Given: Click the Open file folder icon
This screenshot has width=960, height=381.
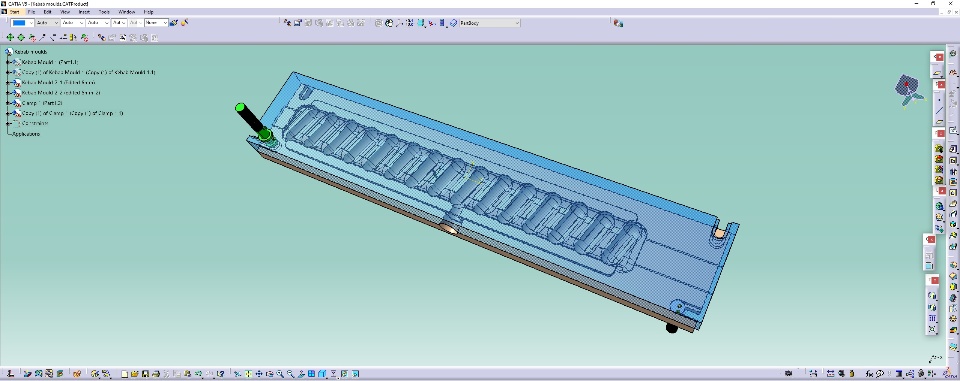Looking at the screenshot, I should point(135,374).
